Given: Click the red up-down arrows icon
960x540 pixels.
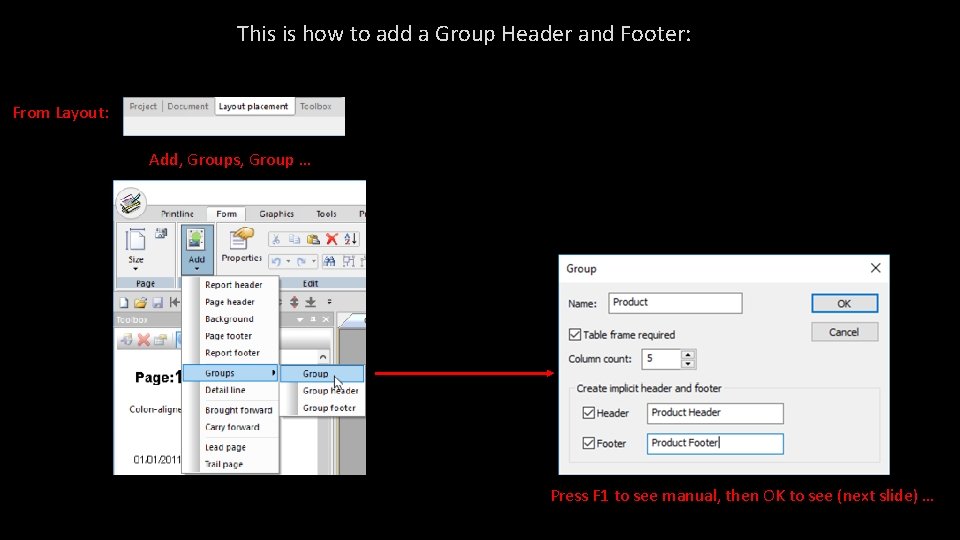Looking at the screenshot, I should [294, 302].
